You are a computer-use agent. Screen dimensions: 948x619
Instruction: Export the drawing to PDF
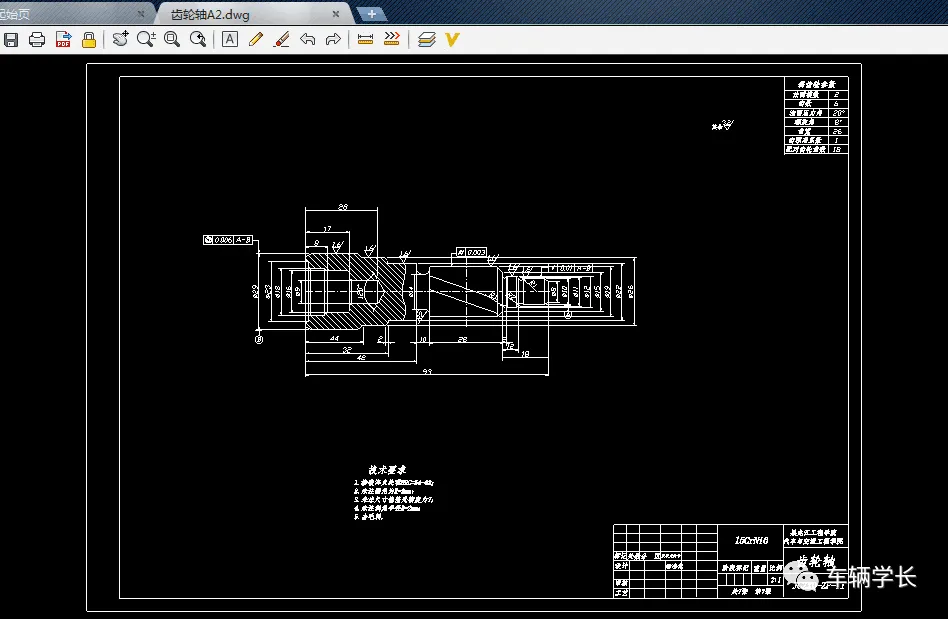[63, 40]
